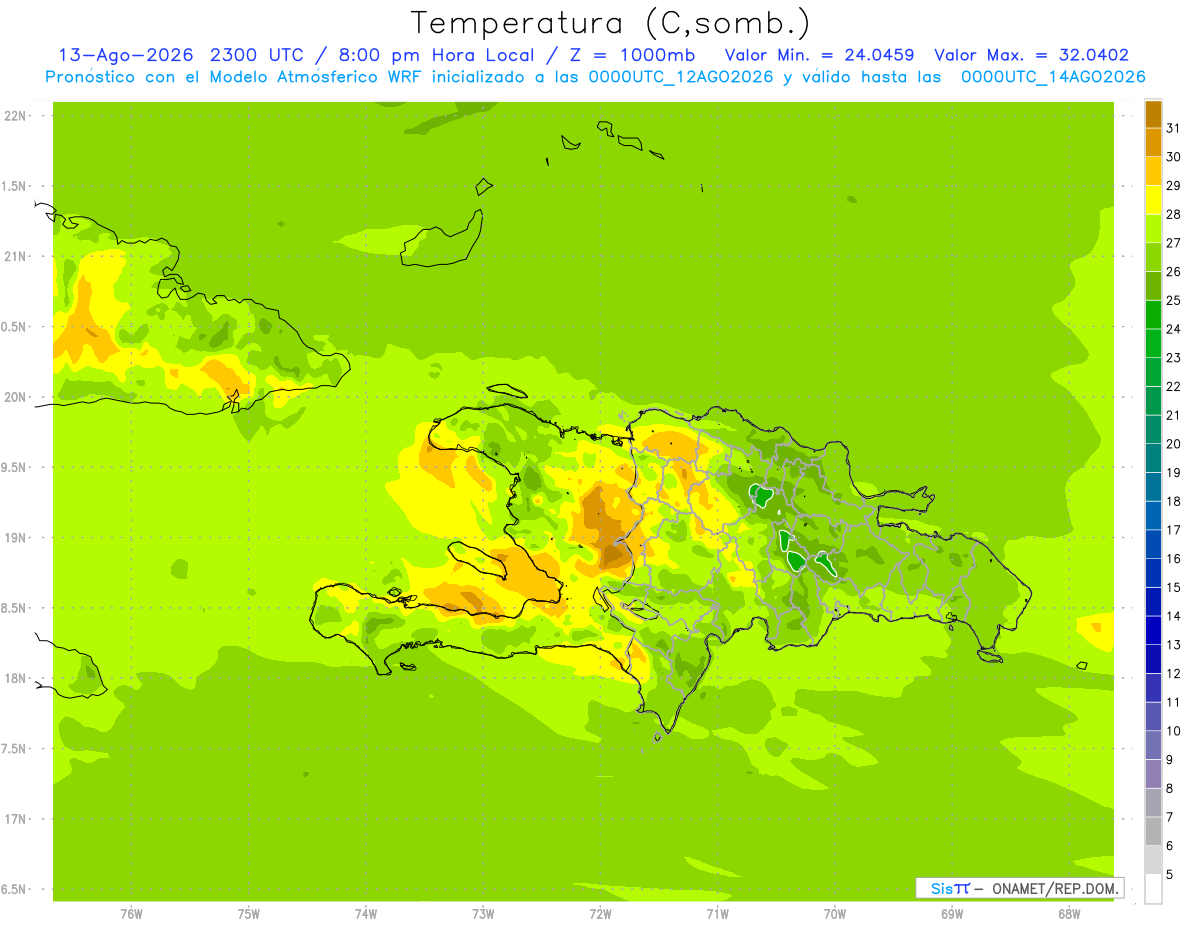Click the color bar label "5"
1200x927 pixels.
(x=1169, y=875)
